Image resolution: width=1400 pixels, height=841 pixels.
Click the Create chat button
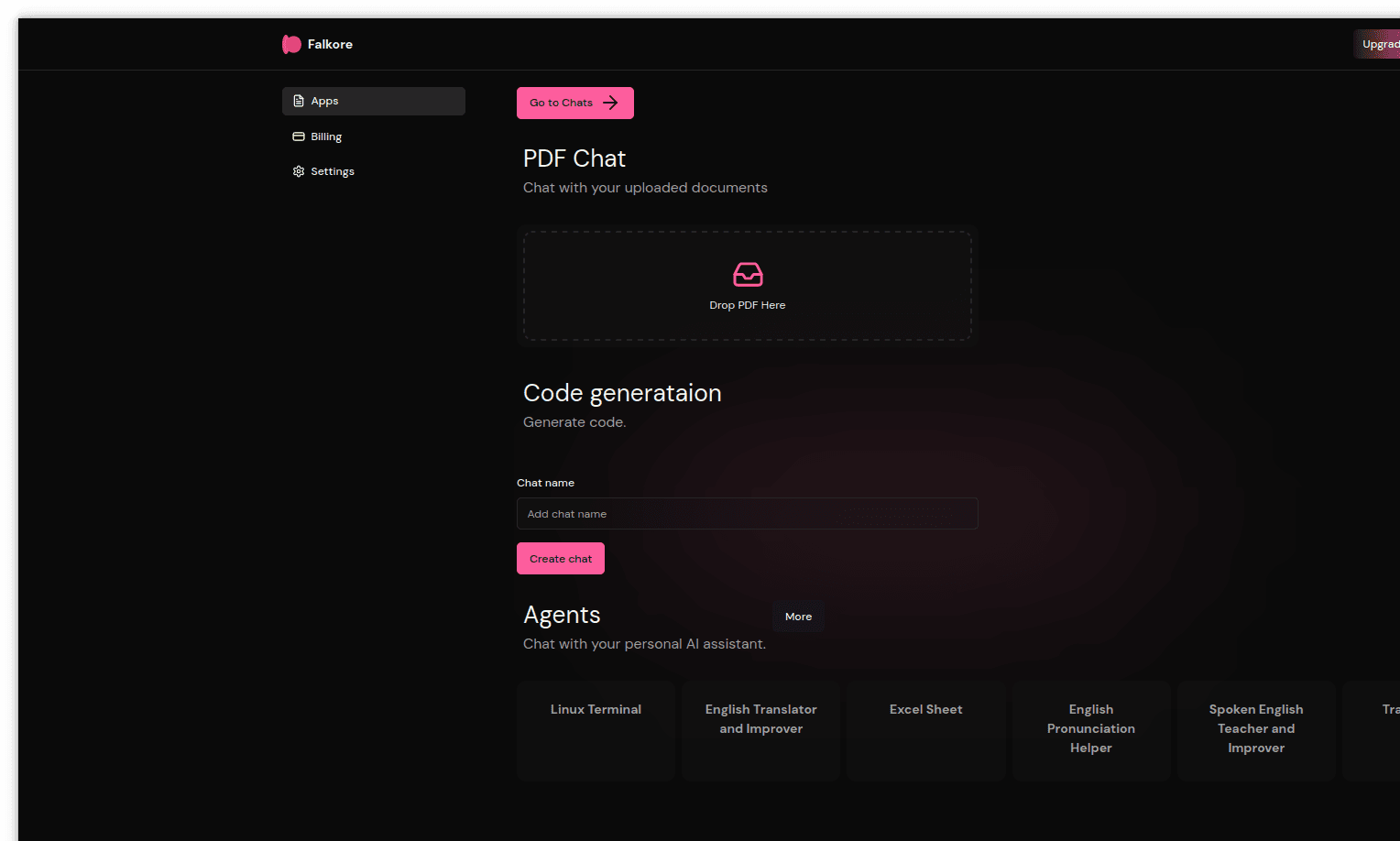tap(561, 559)
